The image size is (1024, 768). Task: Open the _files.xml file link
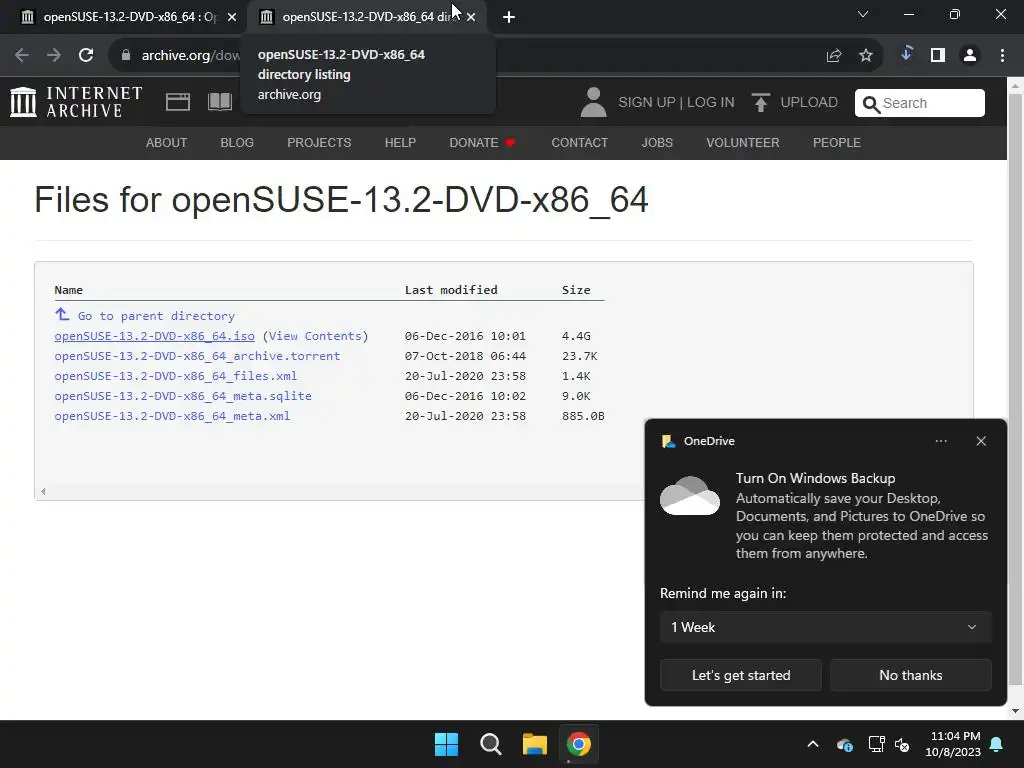tap(176, 376)
